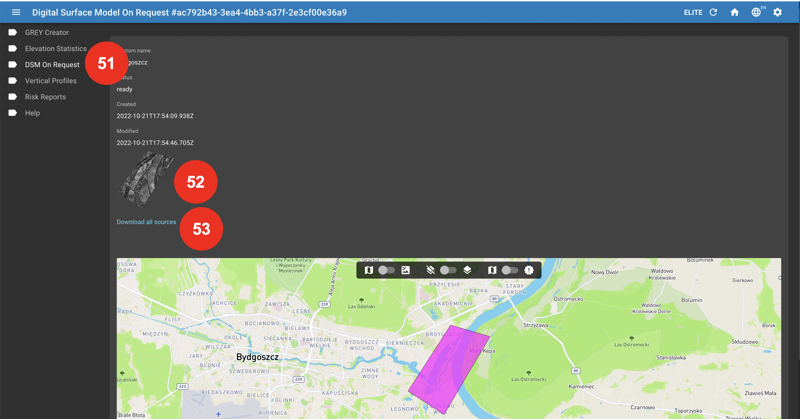Toggle the third switch in map toolbar
The height and width of the screenshot is (419, 800).
[509, 270]
